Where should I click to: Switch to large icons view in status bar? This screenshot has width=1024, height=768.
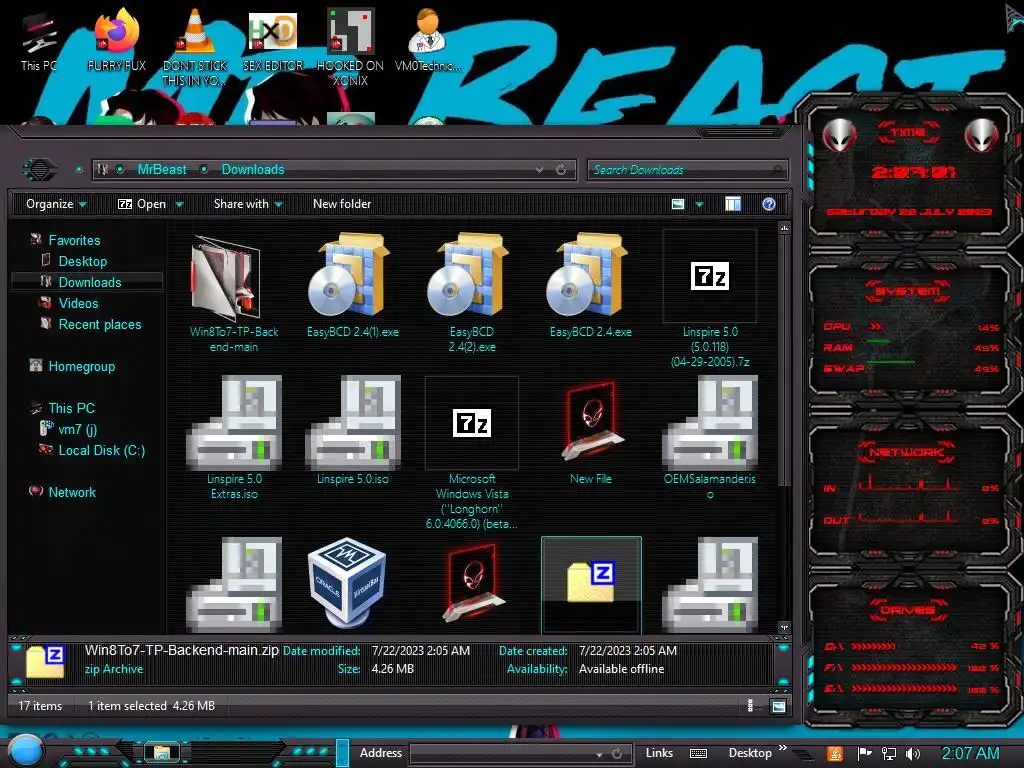tap(778, 706)
